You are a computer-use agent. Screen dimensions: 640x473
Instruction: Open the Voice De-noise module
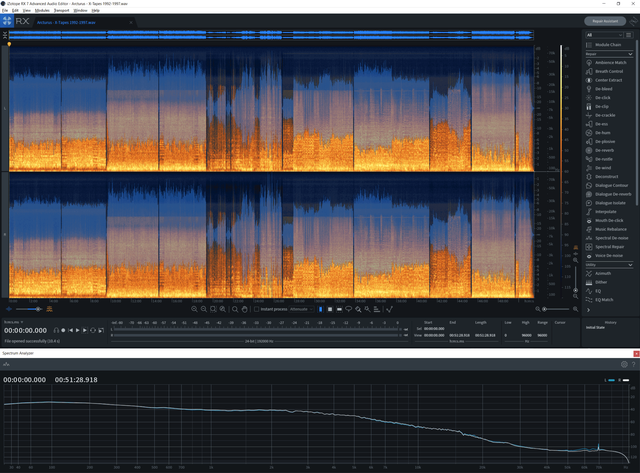pyautogui.click(x=604, y=255)
